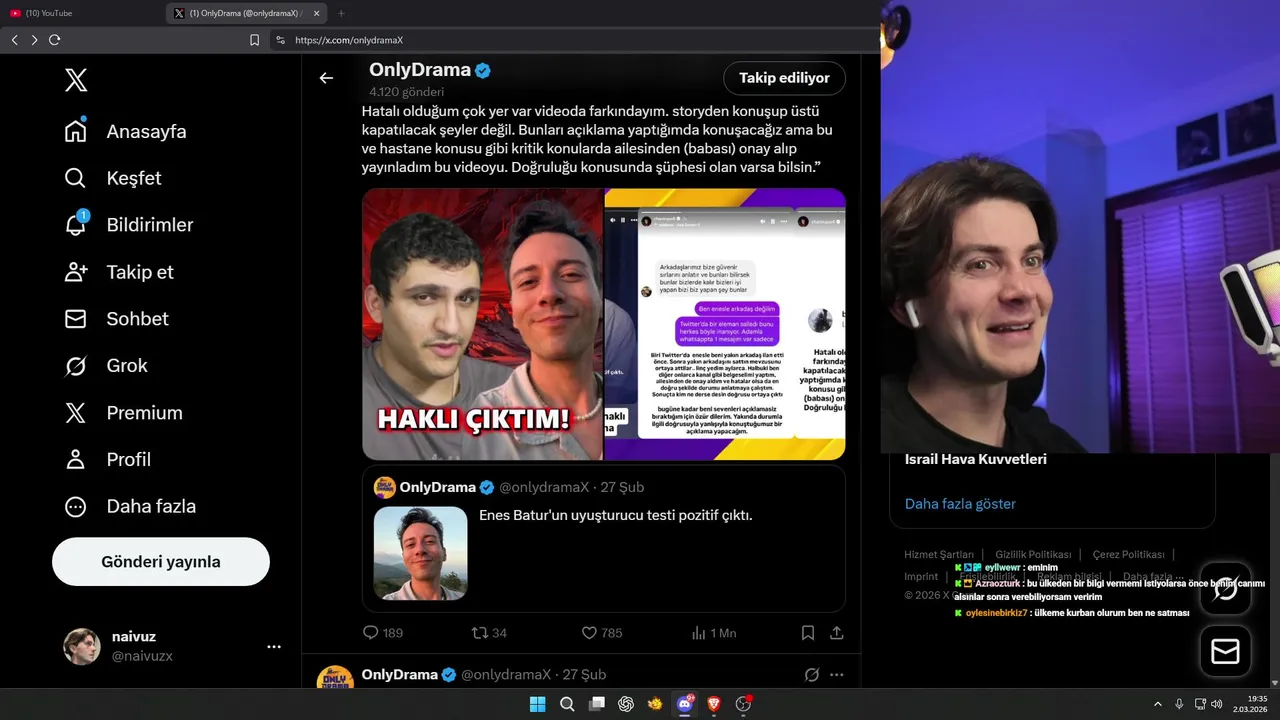The height and width of the screenshot is (720, 1280).
Task: Share the OnlyDrama post
Action: tap(837, 633)
